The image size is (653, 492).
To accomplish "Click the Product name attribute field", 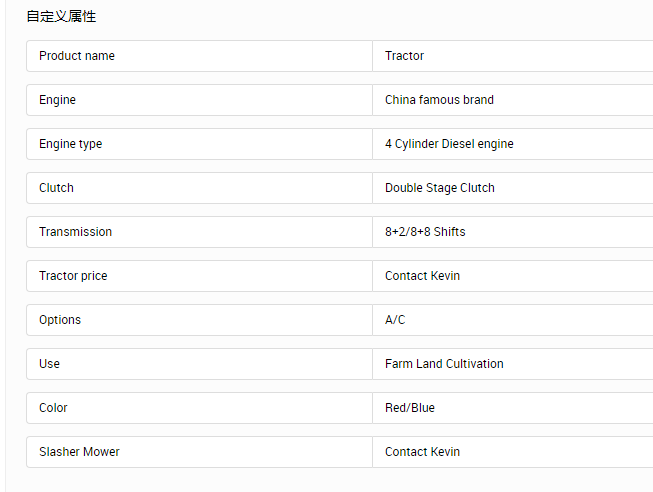I will point(199,56).
